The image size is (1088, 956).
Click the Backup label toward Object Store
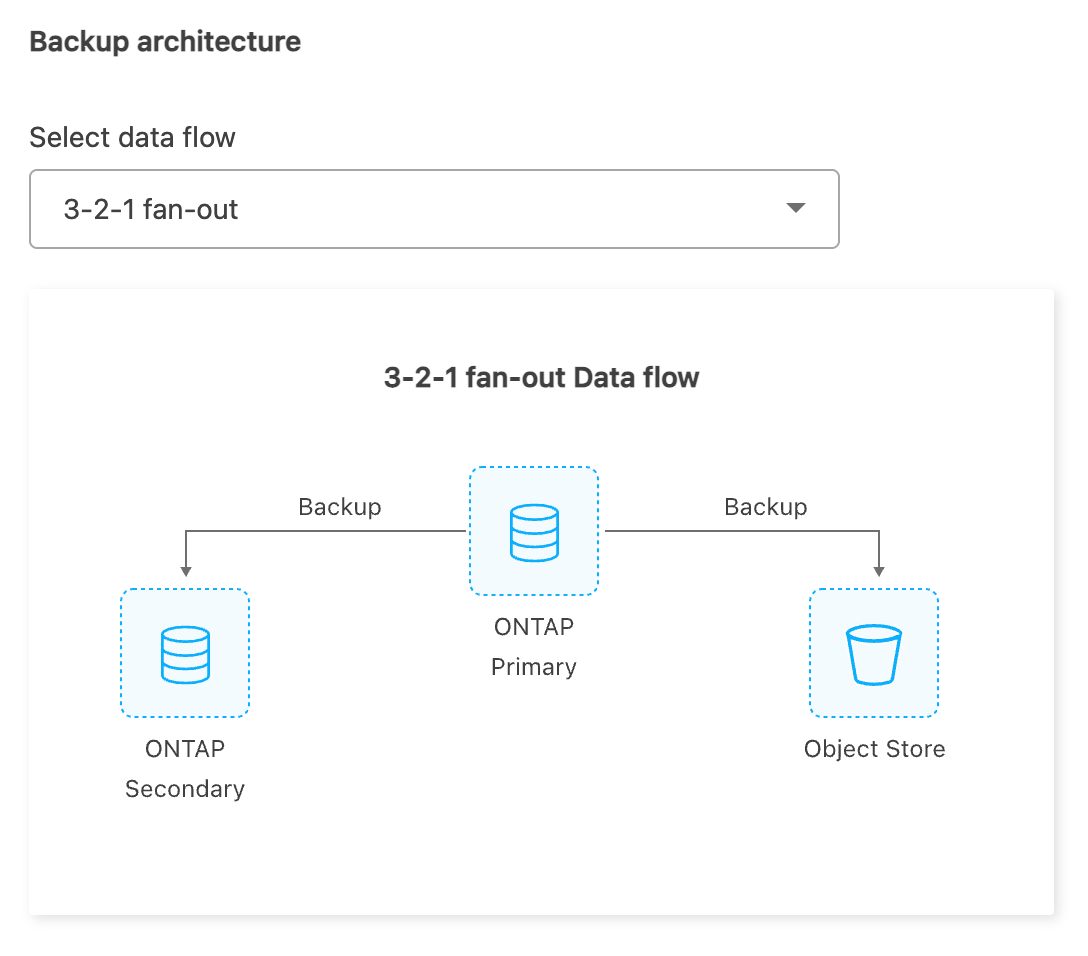click(765, 507)
